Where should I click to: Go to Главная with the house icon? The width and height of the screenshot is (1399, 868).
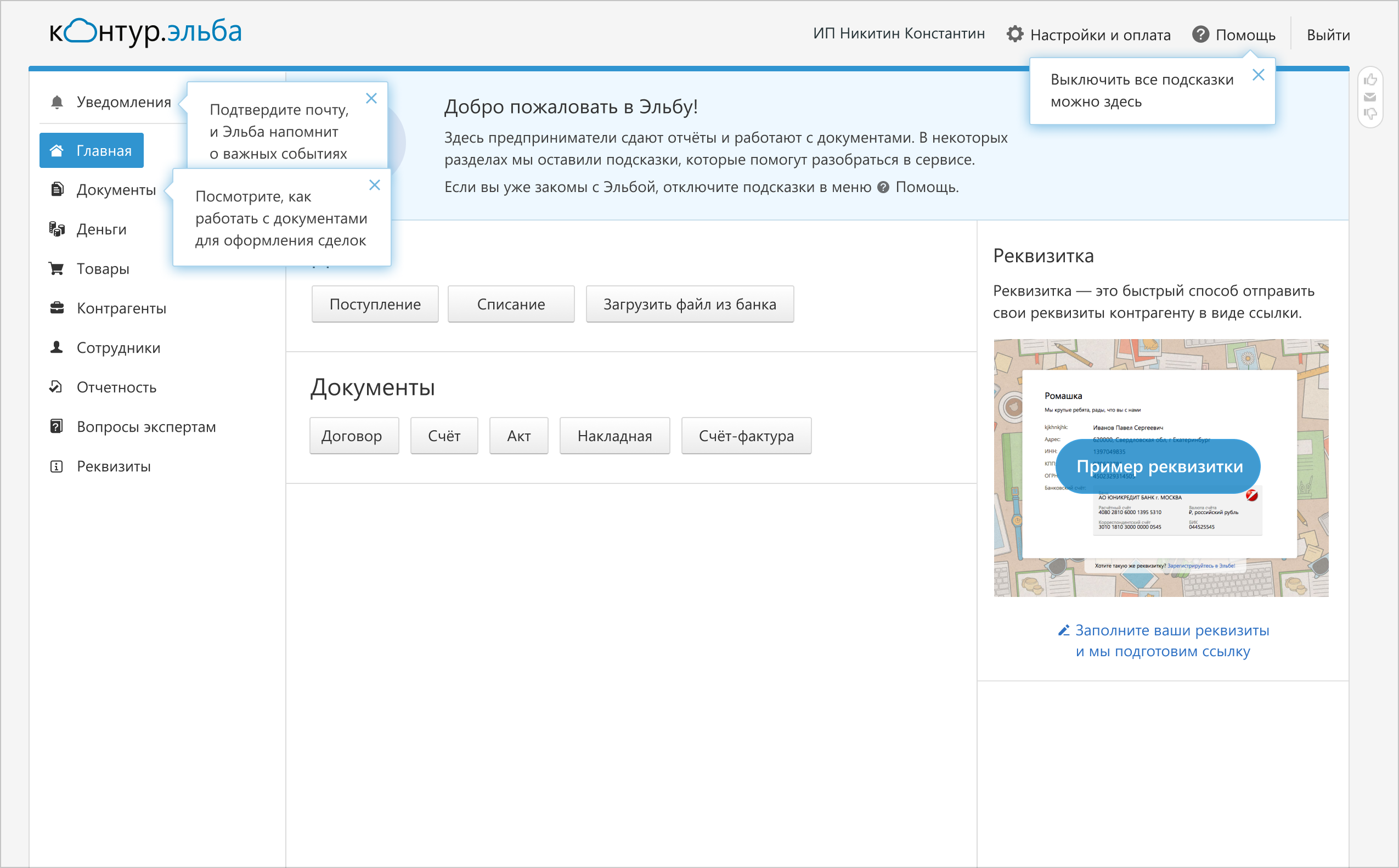pyautogui.click(x=57, y=150)
